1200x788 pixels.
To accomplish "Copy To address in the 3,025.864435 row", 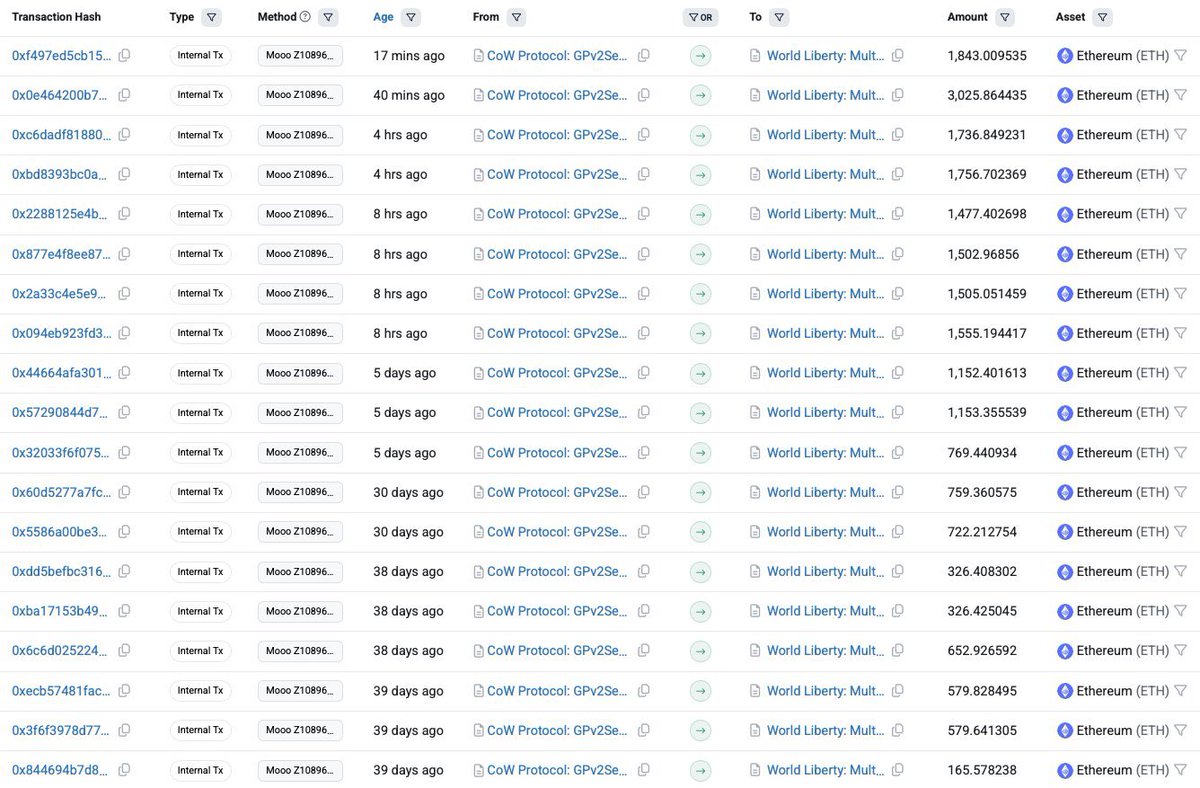I will (x=897, y=95).
